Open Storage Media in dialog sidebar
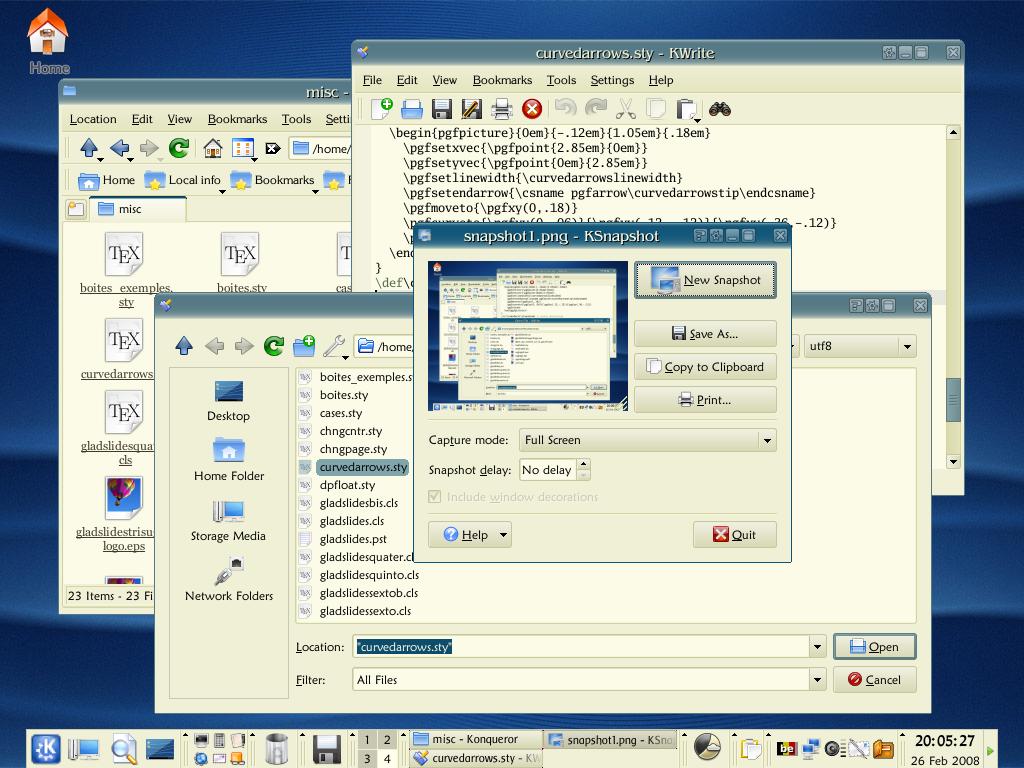1024x768 pixels. pos(229,520)
